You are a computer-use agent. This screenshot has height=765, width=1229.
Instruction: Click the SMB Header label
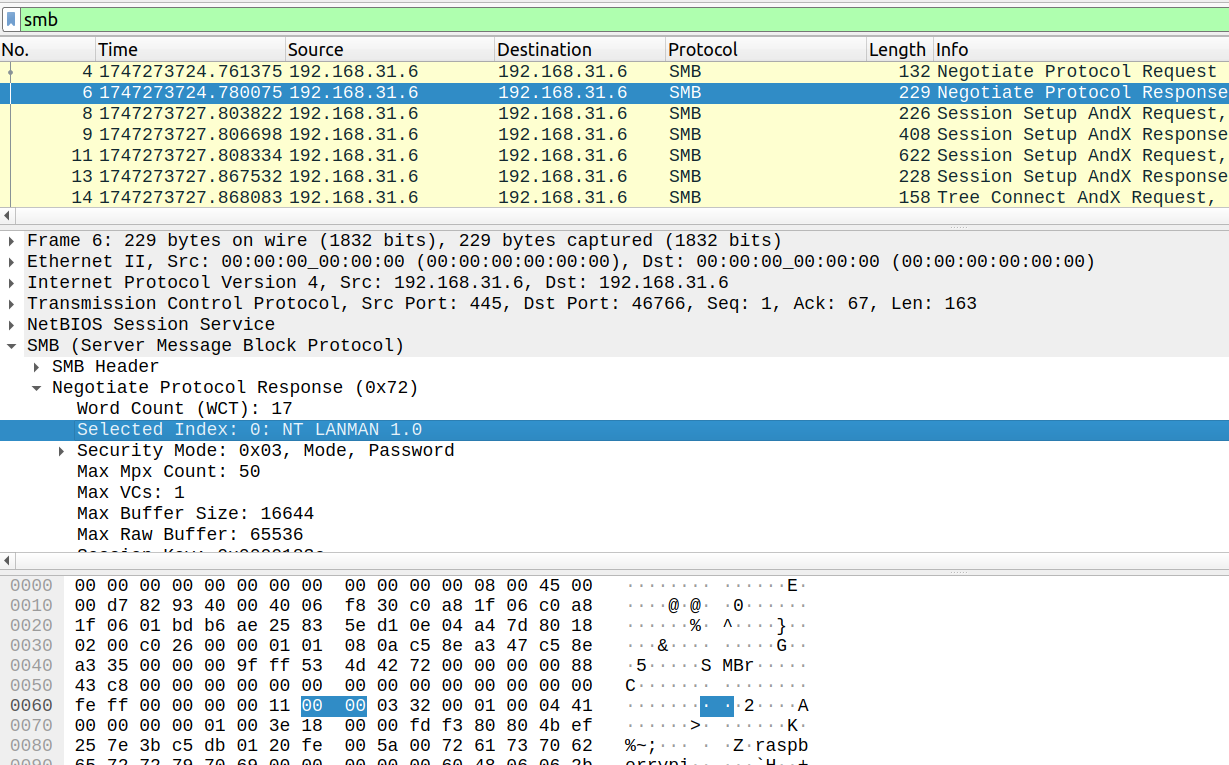pyautogui.click(x=105, y=366)
